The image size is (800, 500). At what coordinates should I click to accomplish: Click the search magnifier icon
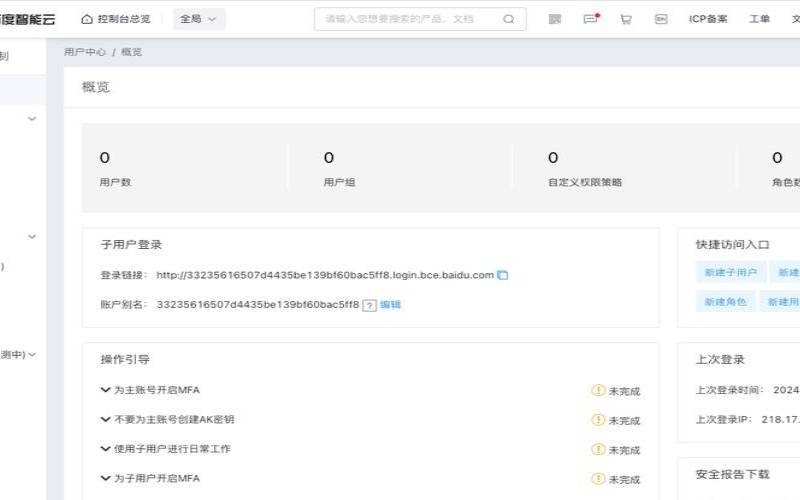point(508,19)
